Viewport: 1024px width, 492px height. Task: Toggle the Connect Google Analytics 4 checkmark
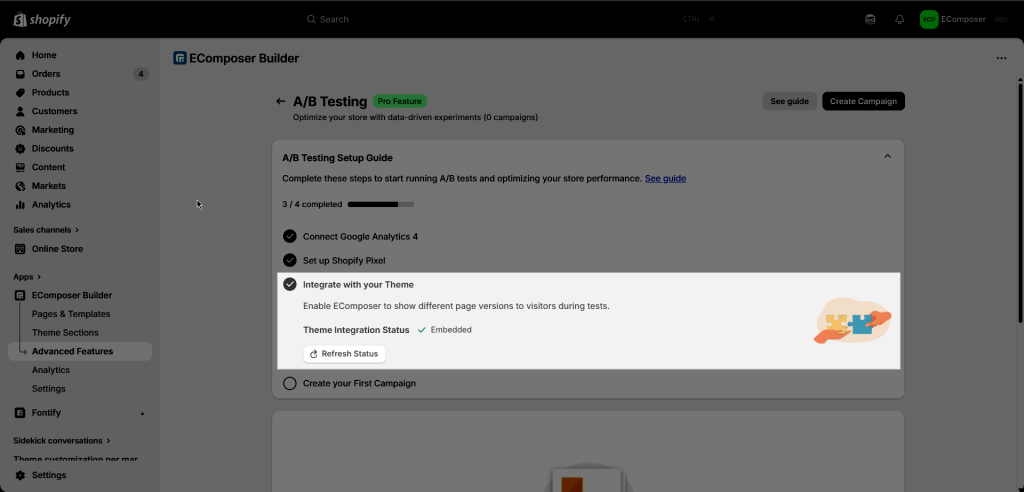click(289, 237)
